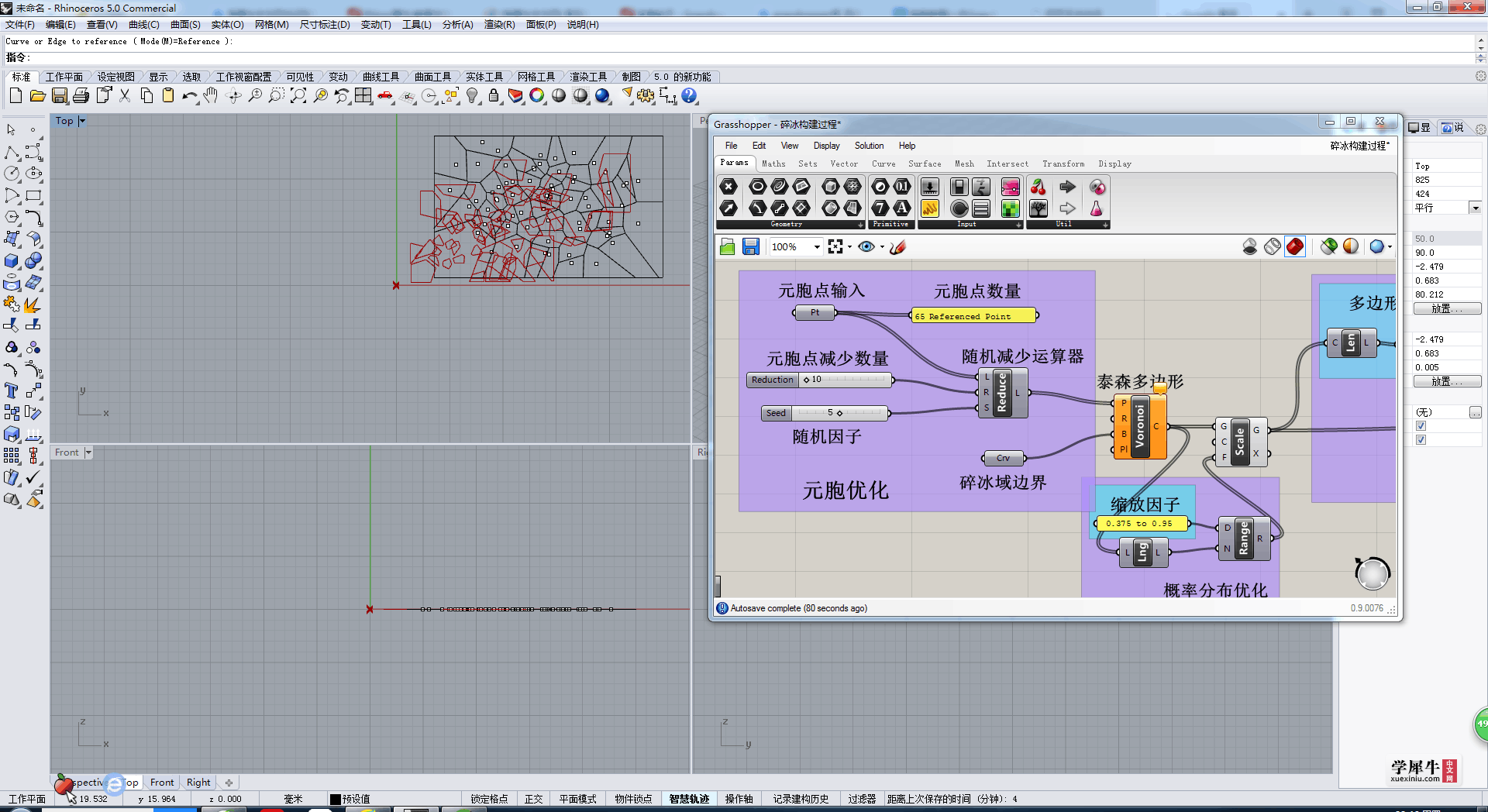Open the Rhino 分析(A) menu

click(457, 25)
